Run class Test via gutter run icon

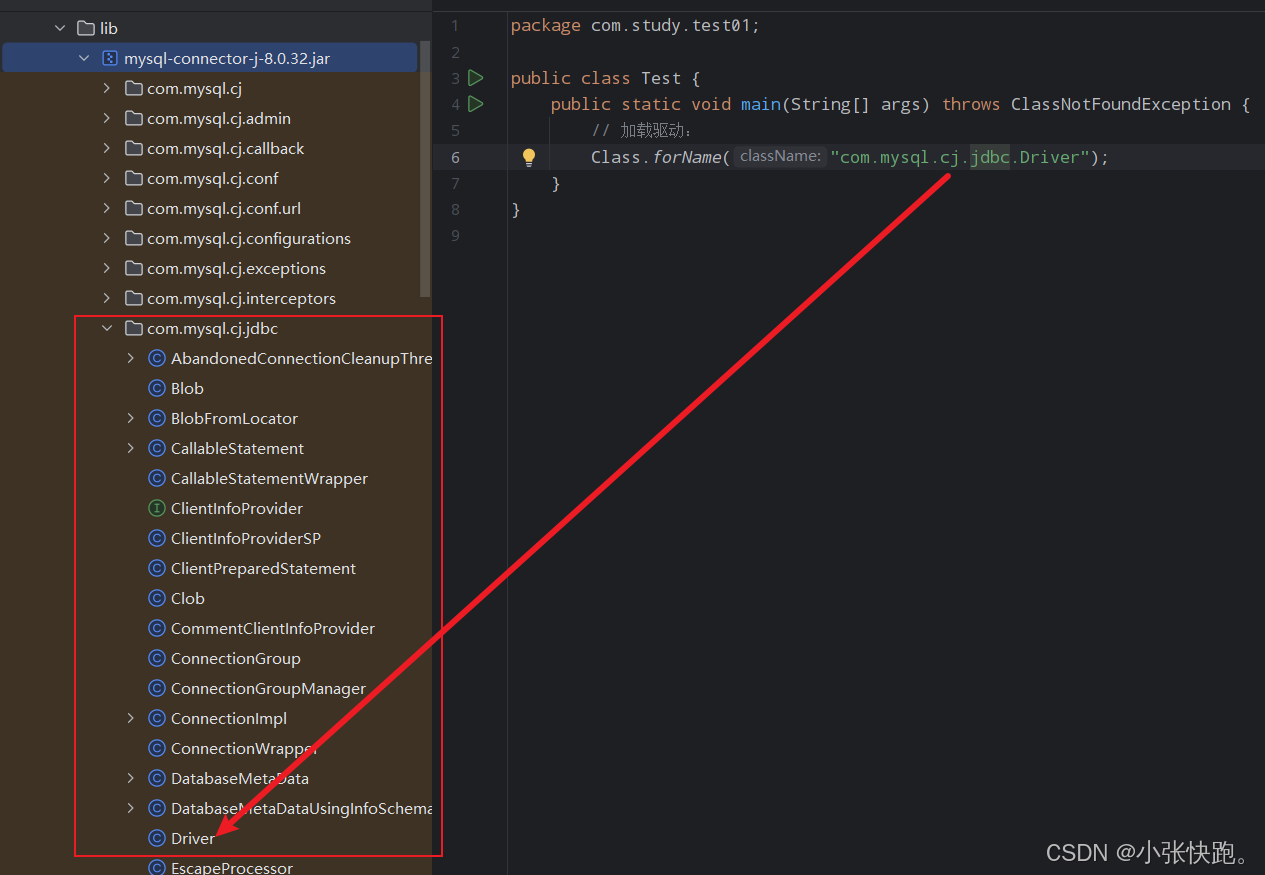[476, 78]
